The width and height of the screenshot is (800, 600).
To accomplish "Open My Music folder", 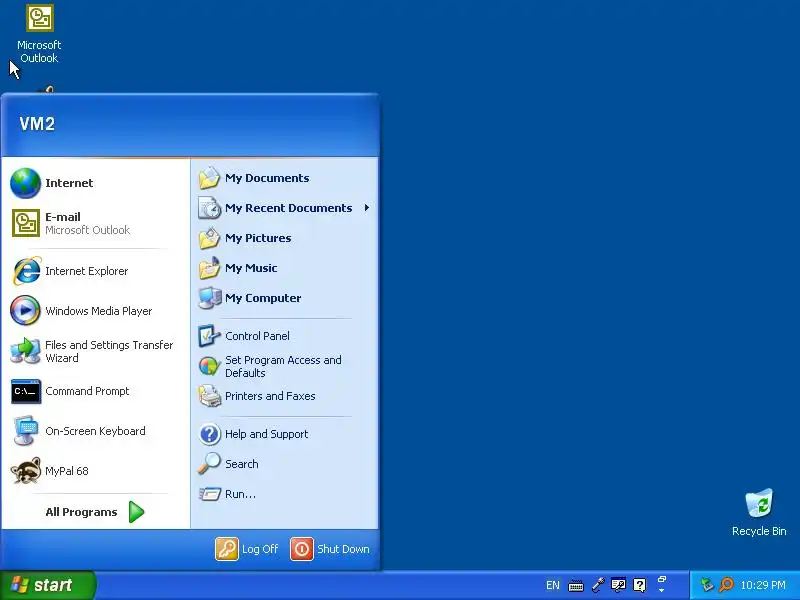I will (285, 268).
